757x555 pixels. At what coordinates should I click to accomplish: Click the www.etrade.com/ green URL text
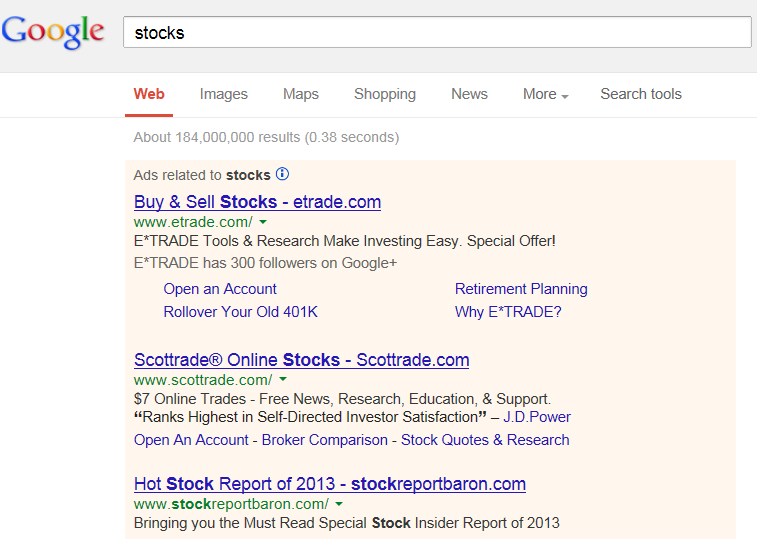click(x=193, y=222)
